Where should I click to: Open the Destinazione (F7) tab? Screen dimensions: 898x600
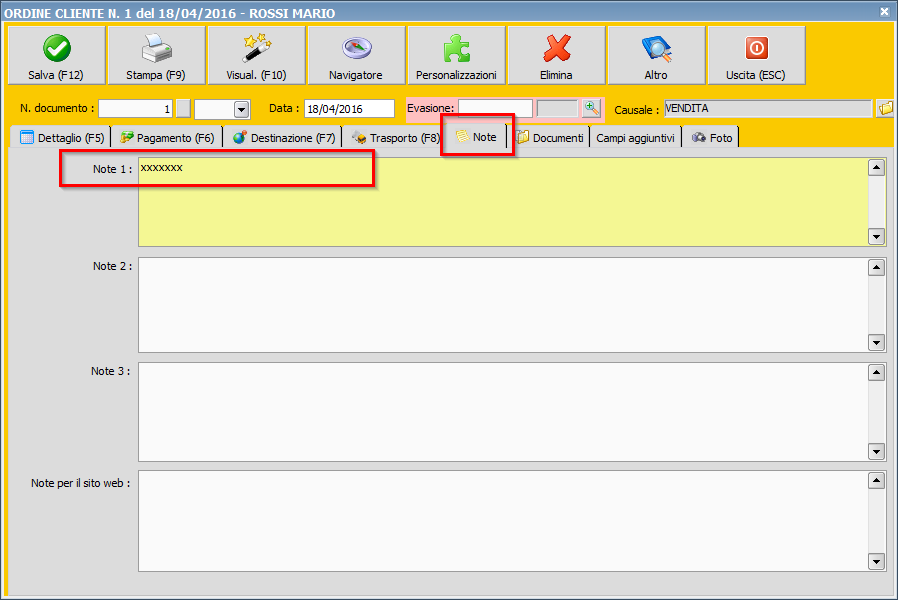(x=283, y=137)
